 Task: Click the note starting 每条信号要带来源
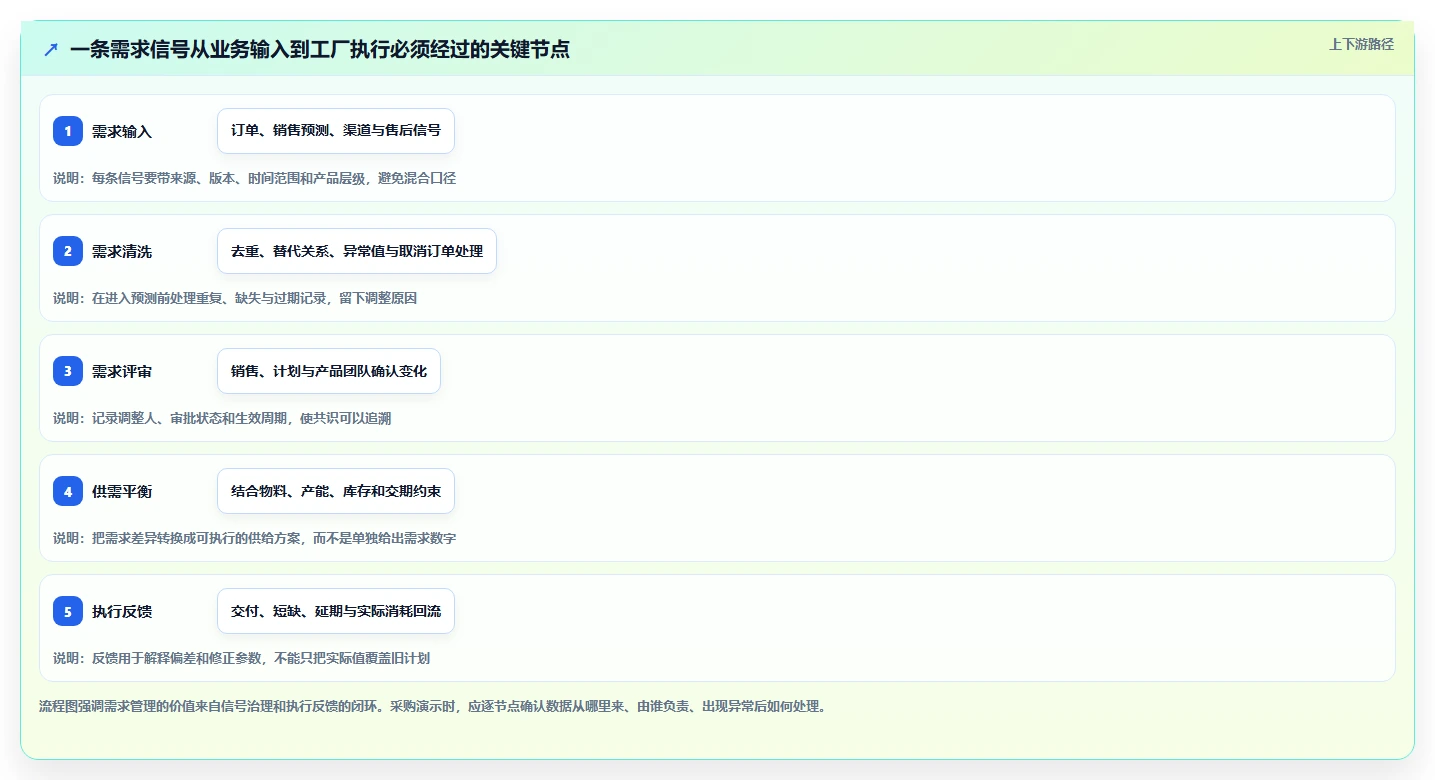click(x=254, y=178)
